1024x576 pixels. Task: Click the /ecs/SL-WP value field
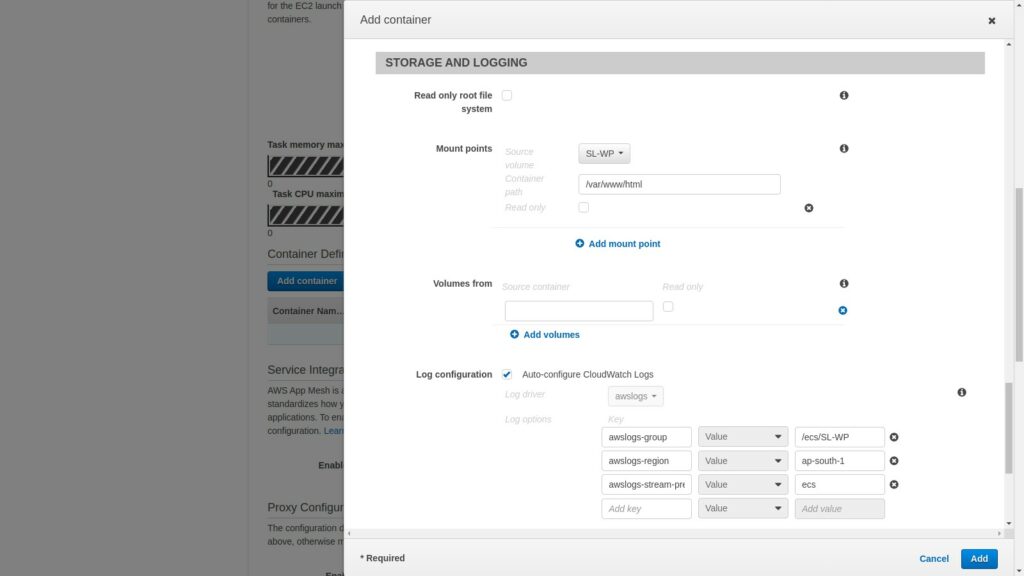tap(839, 437)
